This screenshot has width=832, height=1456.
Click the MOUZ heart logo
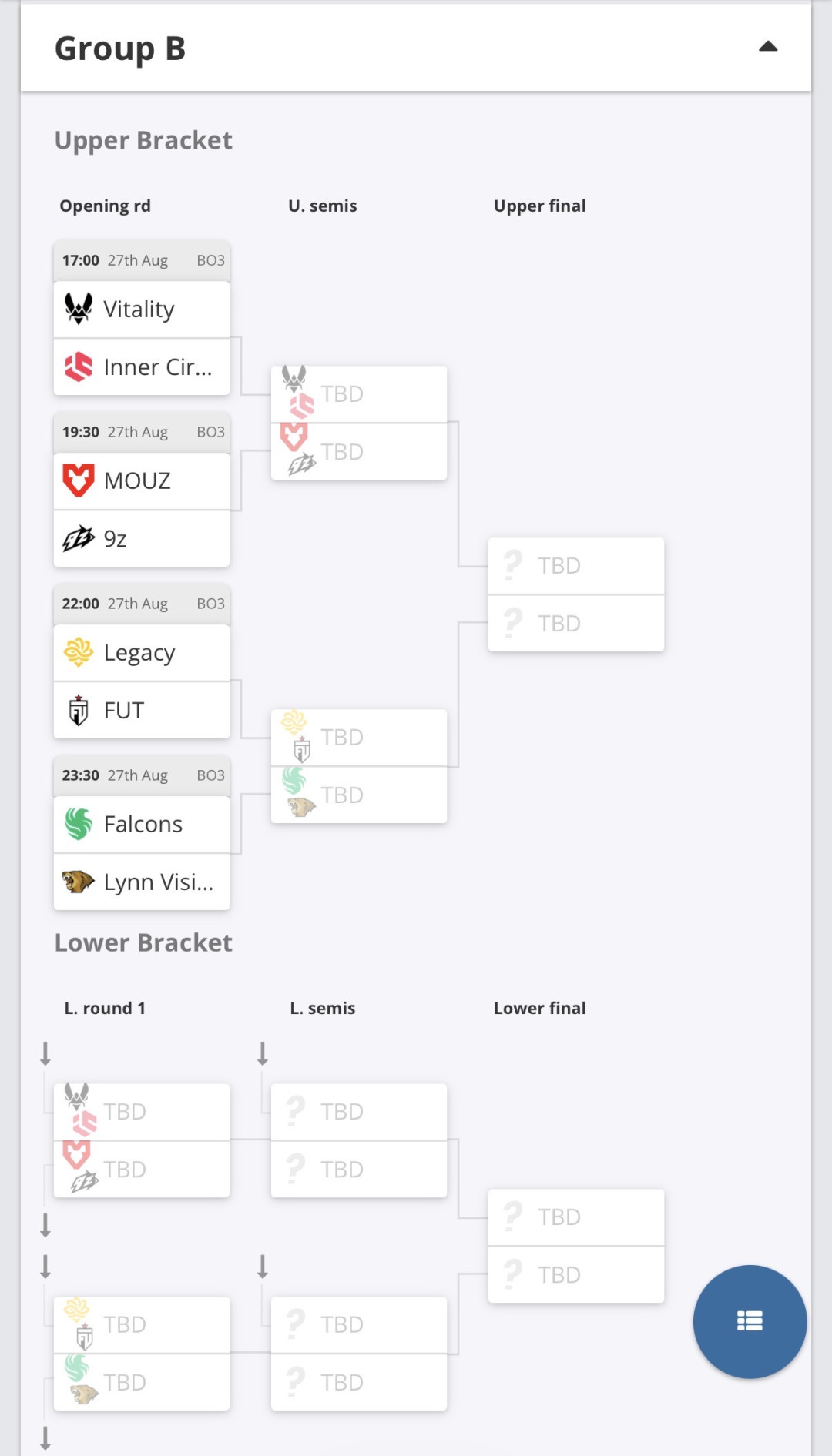pyautogui.click(x=79, y=480)
